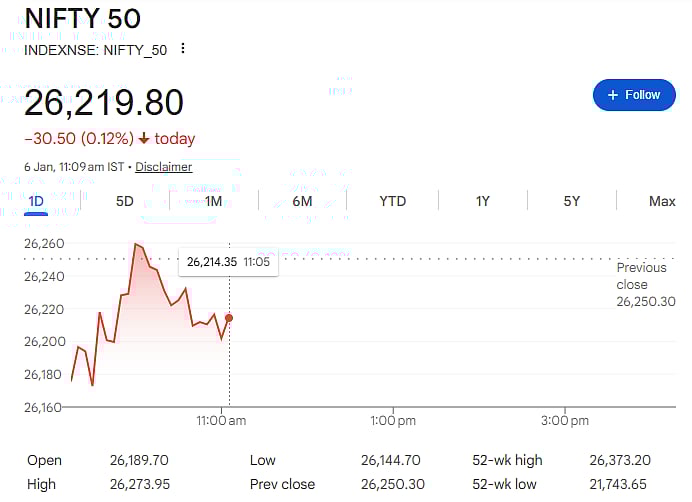This screenshot has width=692, height=502.
Task: Click the 1:00 pm axis label
Action: (x=393, y=421)
